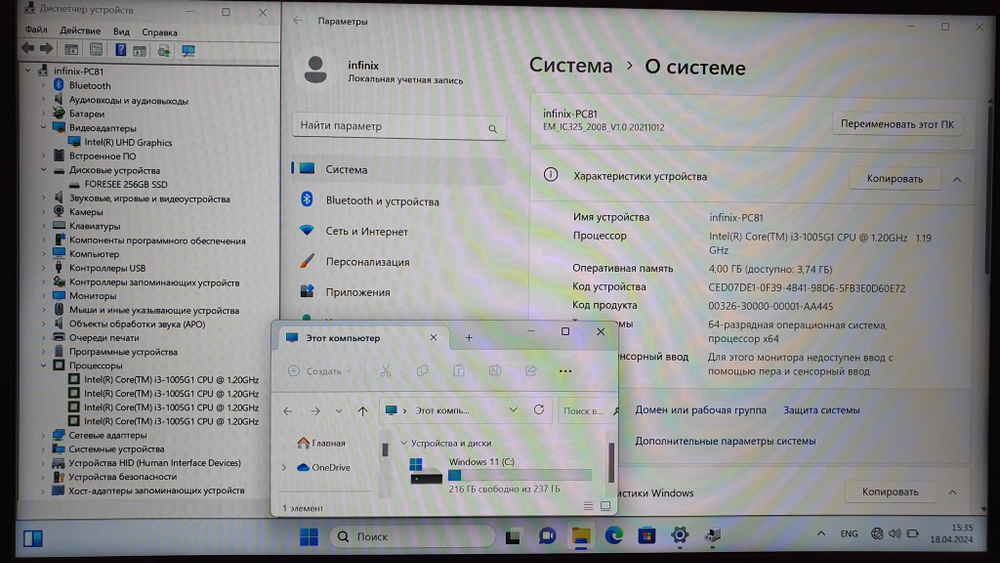Open Главная in Explorer navigation pane

coord(321,442)
